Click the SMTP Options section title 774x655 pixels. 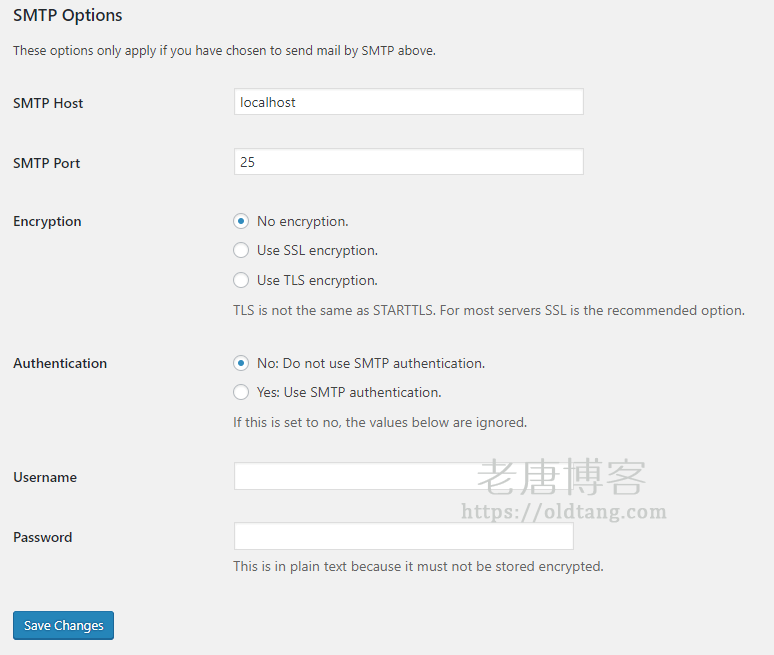(68, 16)
